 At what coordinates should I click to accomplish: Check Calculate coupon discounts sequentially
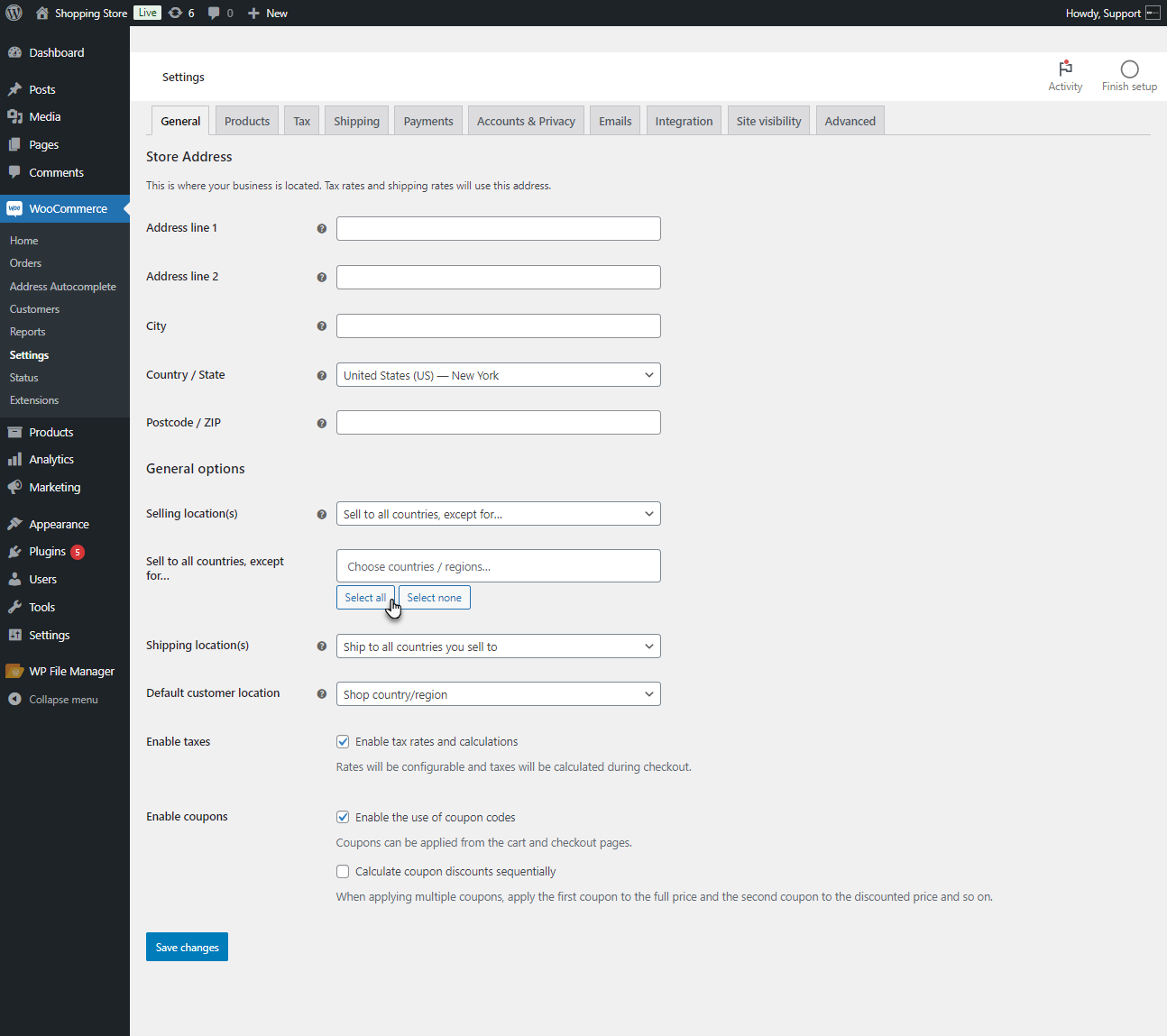343,872
